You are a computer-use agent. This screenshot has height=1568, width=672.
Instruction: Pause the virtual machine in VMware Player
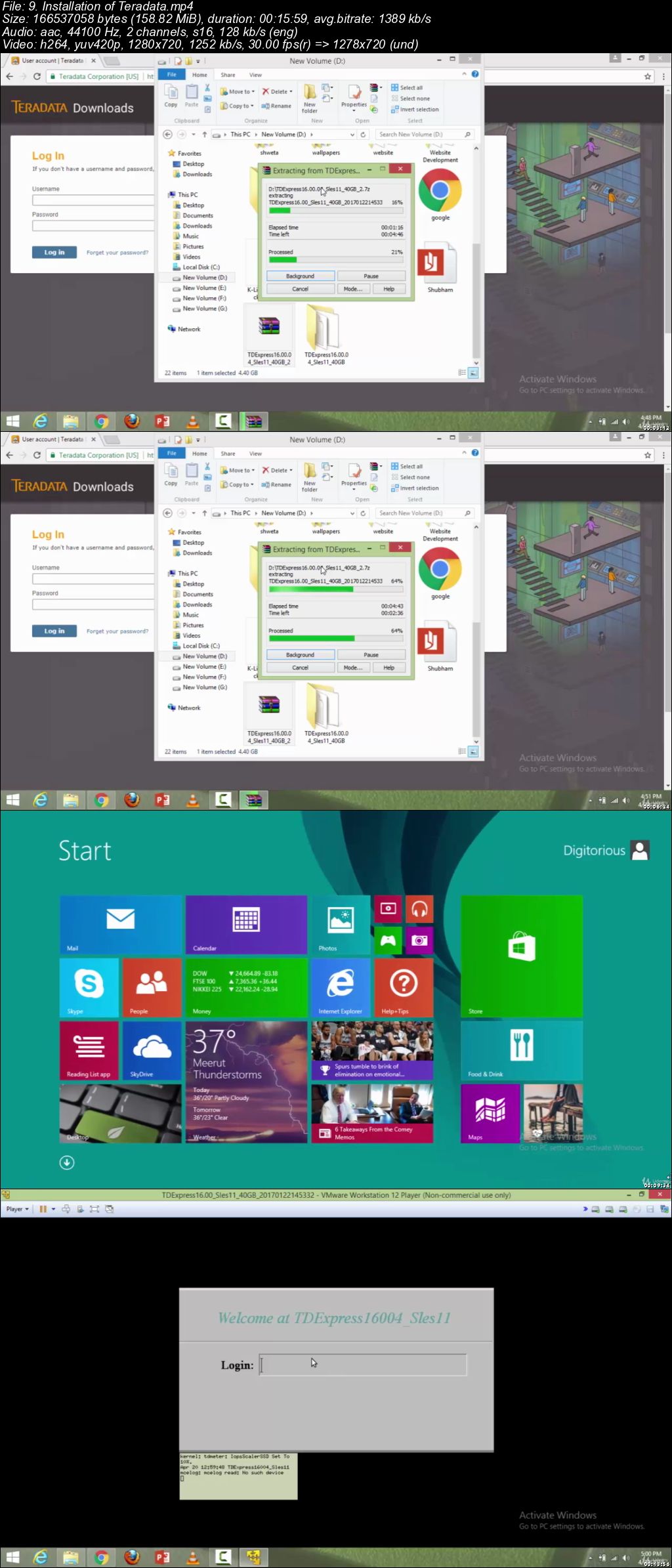coord(43,1209)
